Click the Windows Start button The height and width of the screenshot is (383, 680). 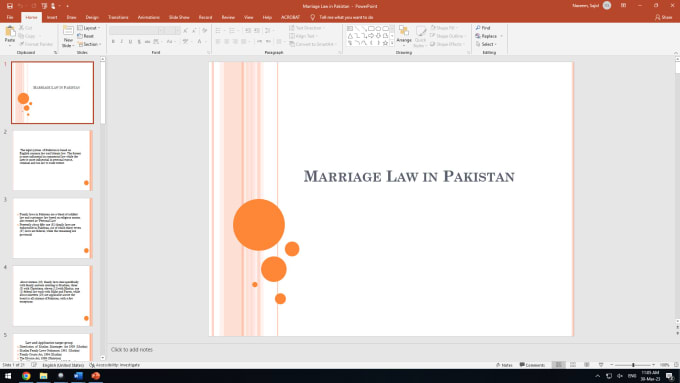(x=8, y=376)
